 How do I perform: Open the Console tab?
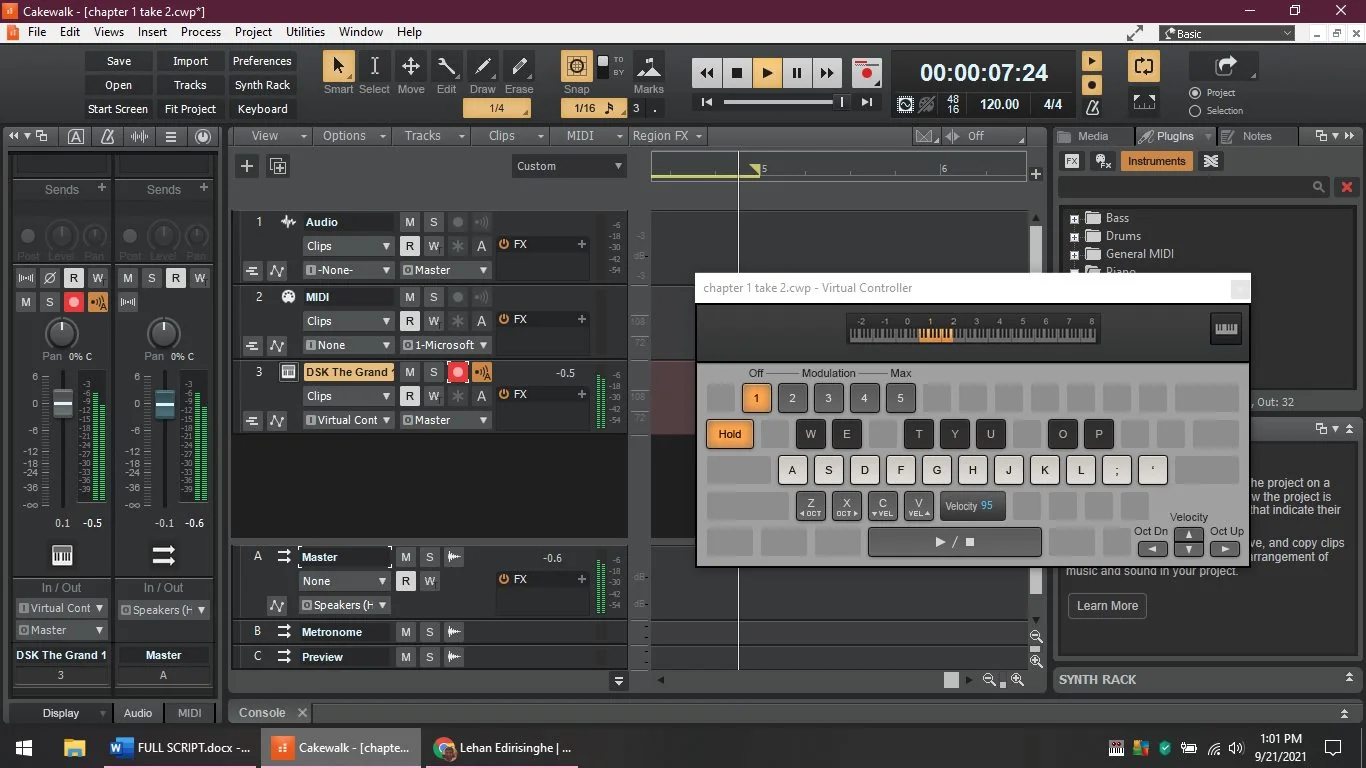[262, 713]
